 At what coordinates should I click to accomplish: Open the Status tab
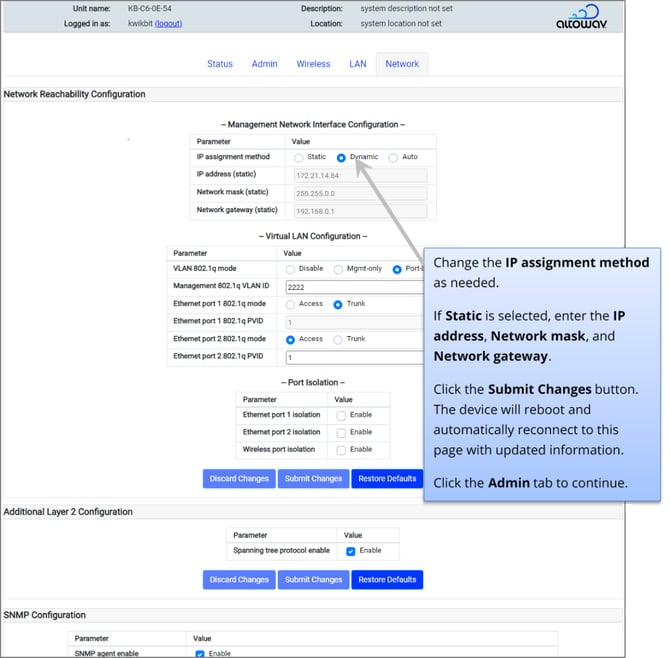(x=220, y=64)
